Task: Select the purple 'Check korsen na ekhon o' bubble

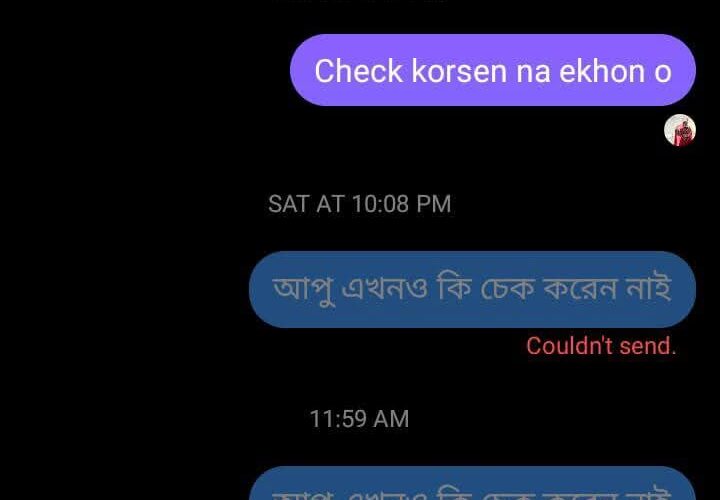Action: coord(493,70)
